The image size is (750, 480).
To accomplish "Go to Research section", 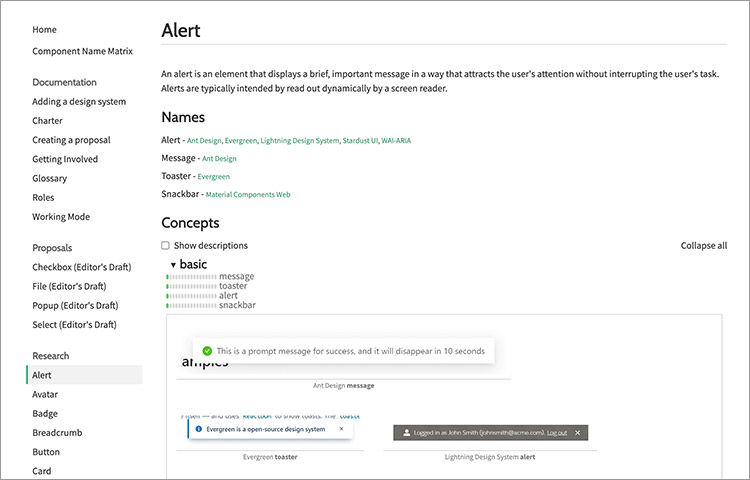I will click(x=50, y=356).
